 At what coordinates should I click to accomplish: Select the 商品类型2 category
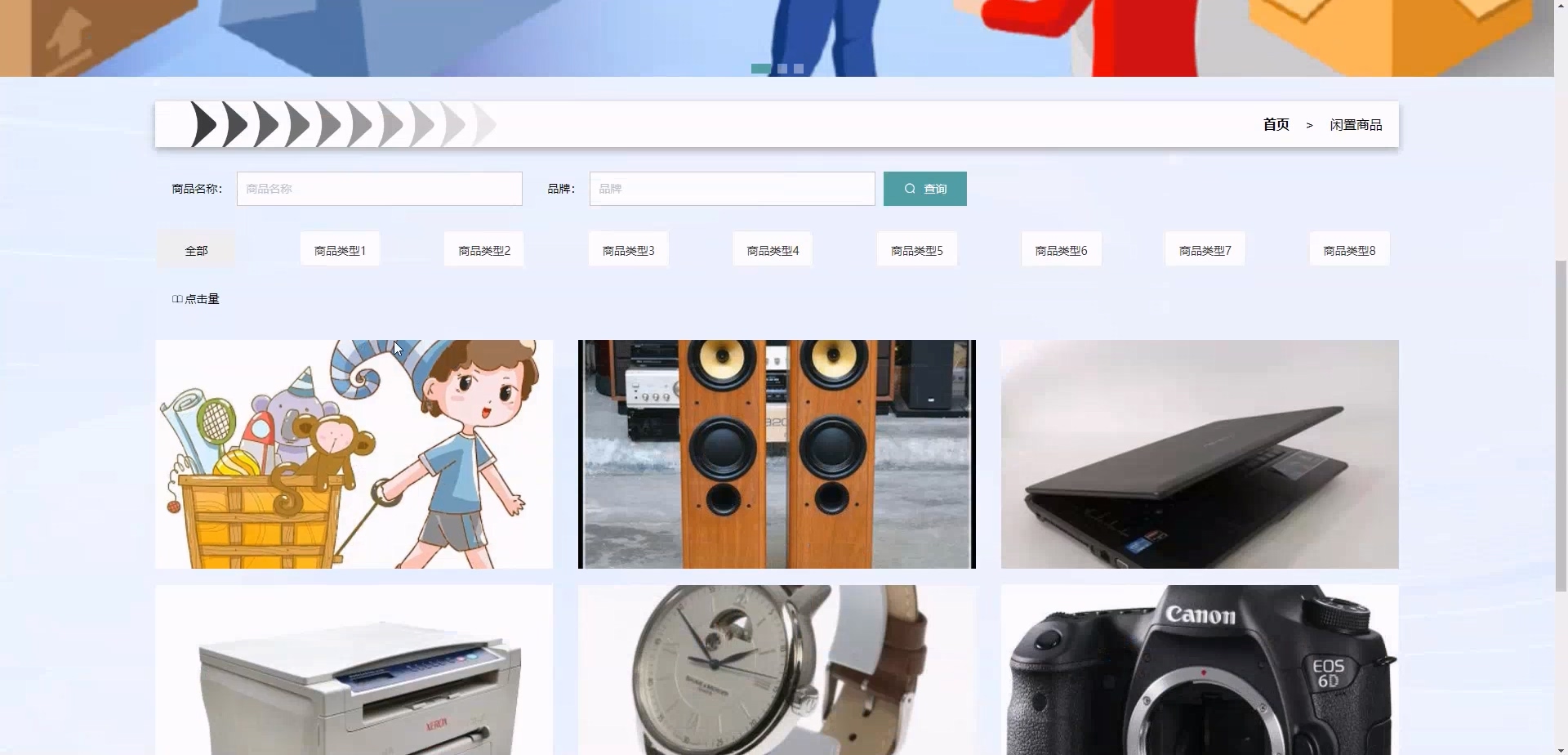click(484, 250)
